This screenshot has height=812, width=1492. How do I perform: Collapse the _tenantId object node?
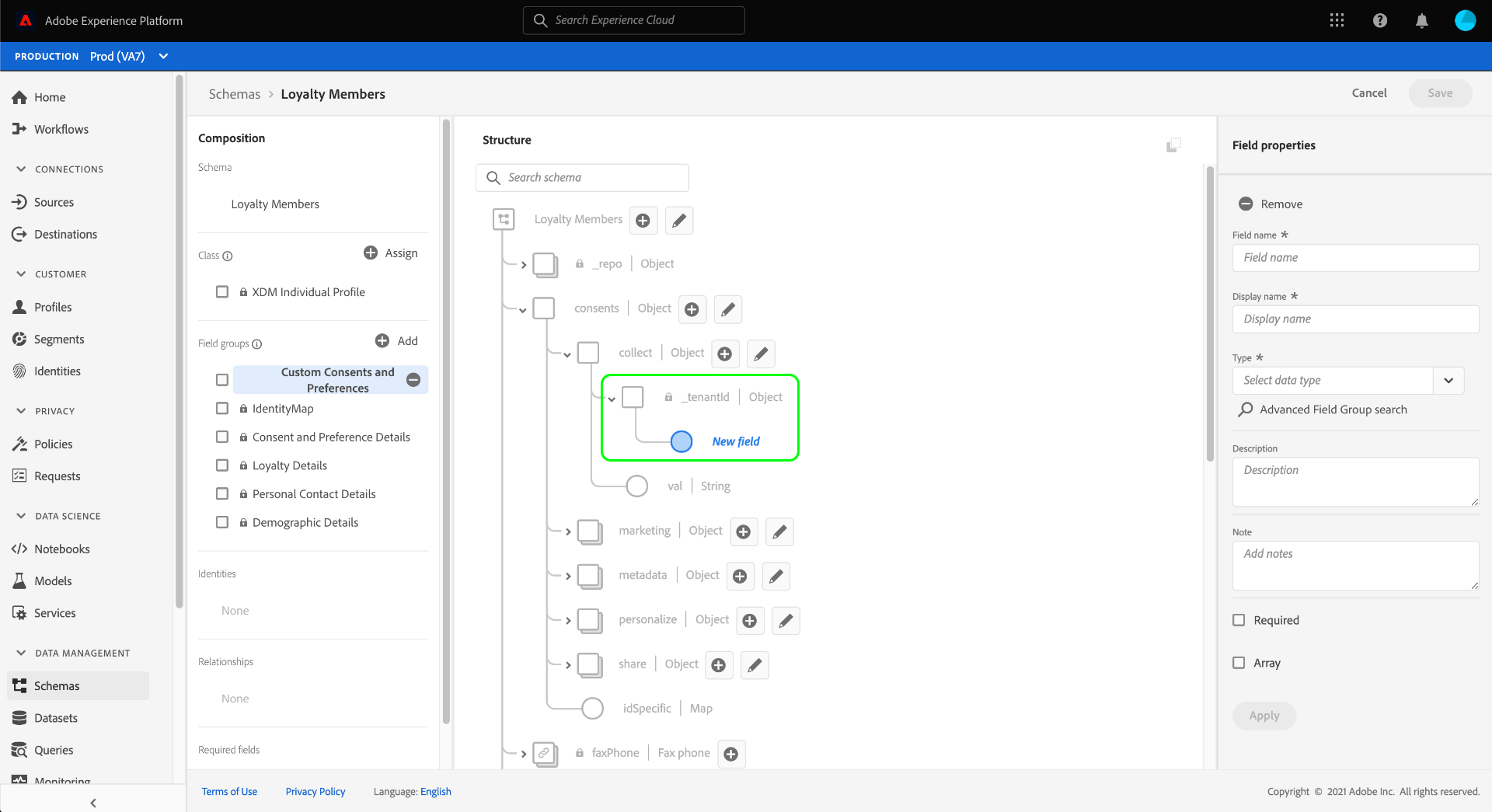(x=612, y=399)
